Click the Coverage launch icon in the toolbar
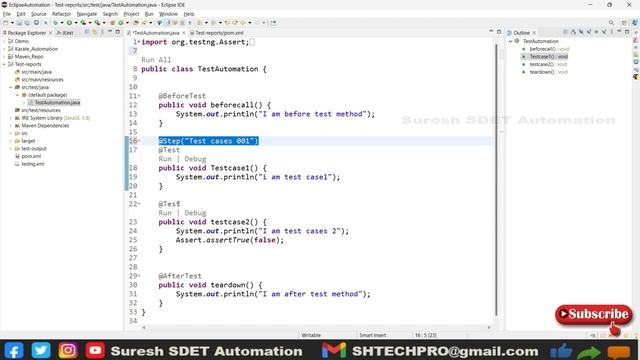 (x=83, y=23)
